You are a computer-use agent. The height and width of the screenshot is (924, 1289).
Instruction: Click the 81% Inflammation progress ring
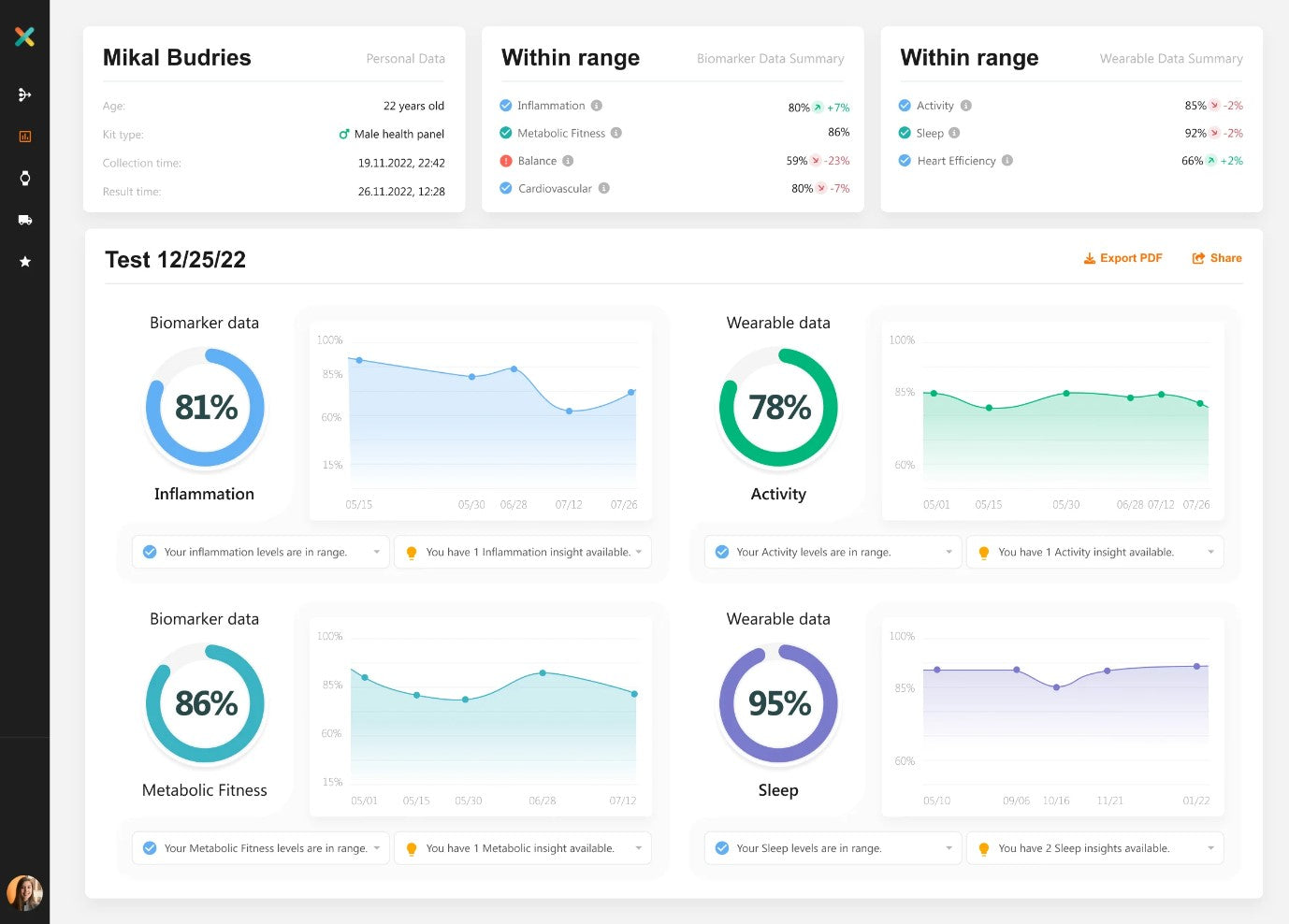coord(205,408)
